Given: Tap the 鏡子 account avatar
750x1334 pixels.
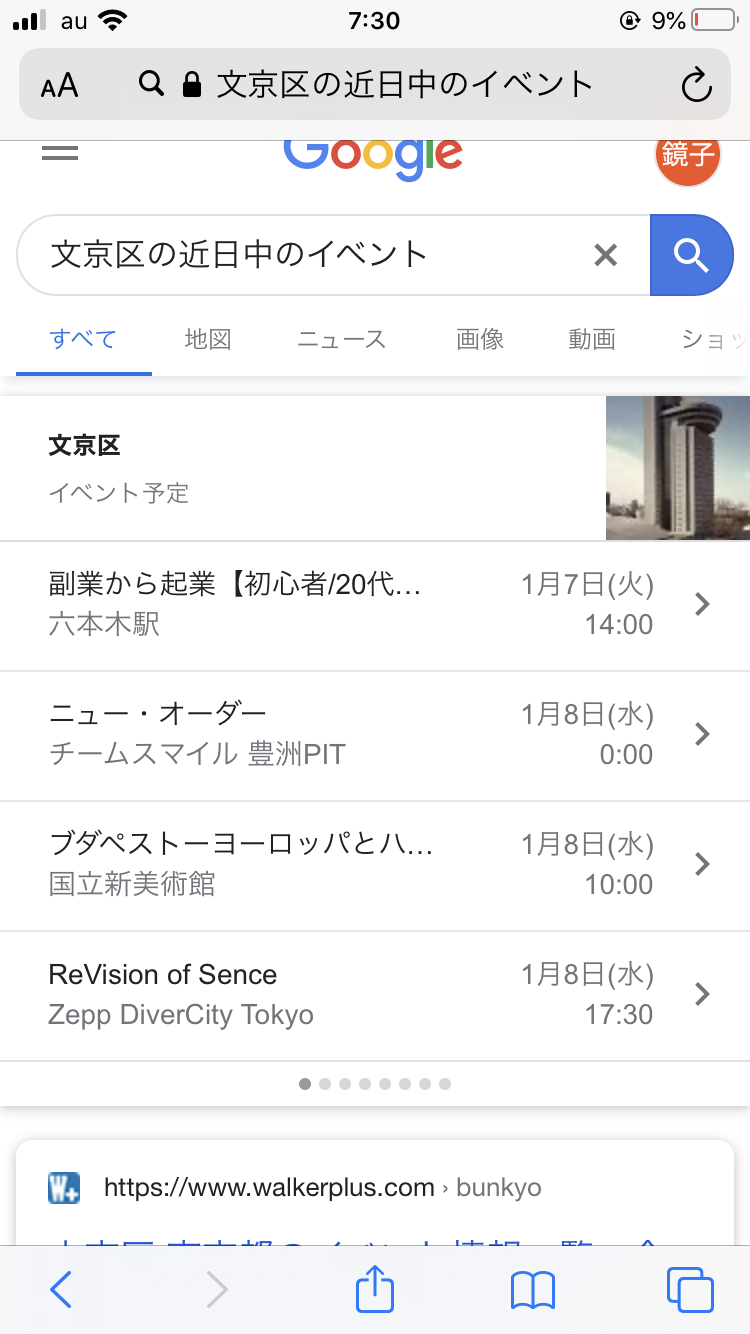Looking at the screenshot, I should (688, 156).
